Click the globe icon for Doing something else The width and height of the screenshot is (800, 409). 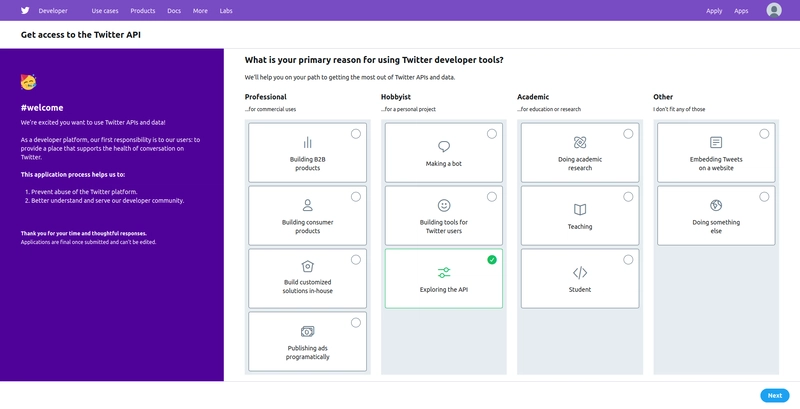716,205
